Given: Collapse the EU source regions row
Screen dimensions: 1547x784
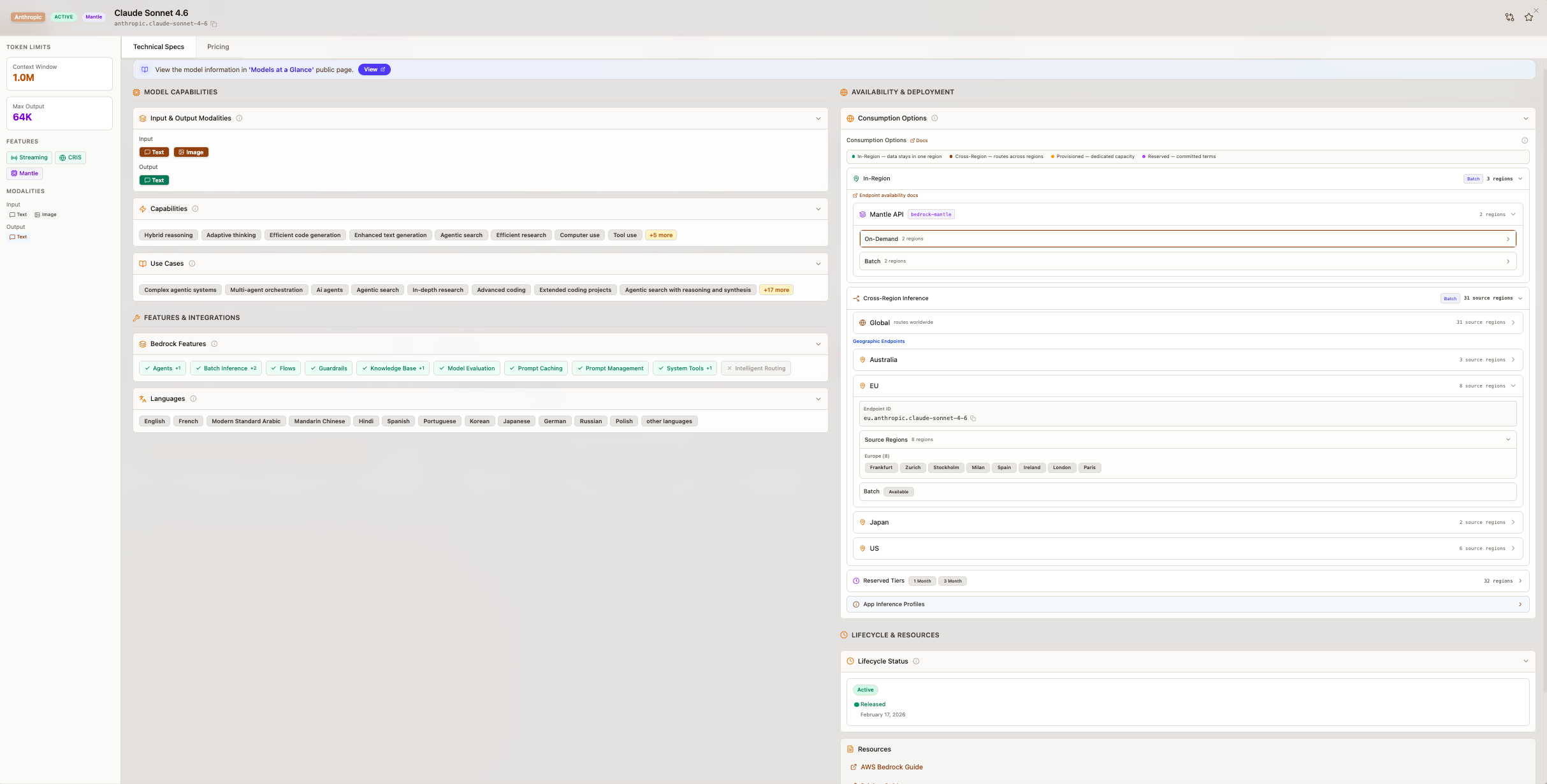Looking at the screenshot, I should coord(1187,440).
